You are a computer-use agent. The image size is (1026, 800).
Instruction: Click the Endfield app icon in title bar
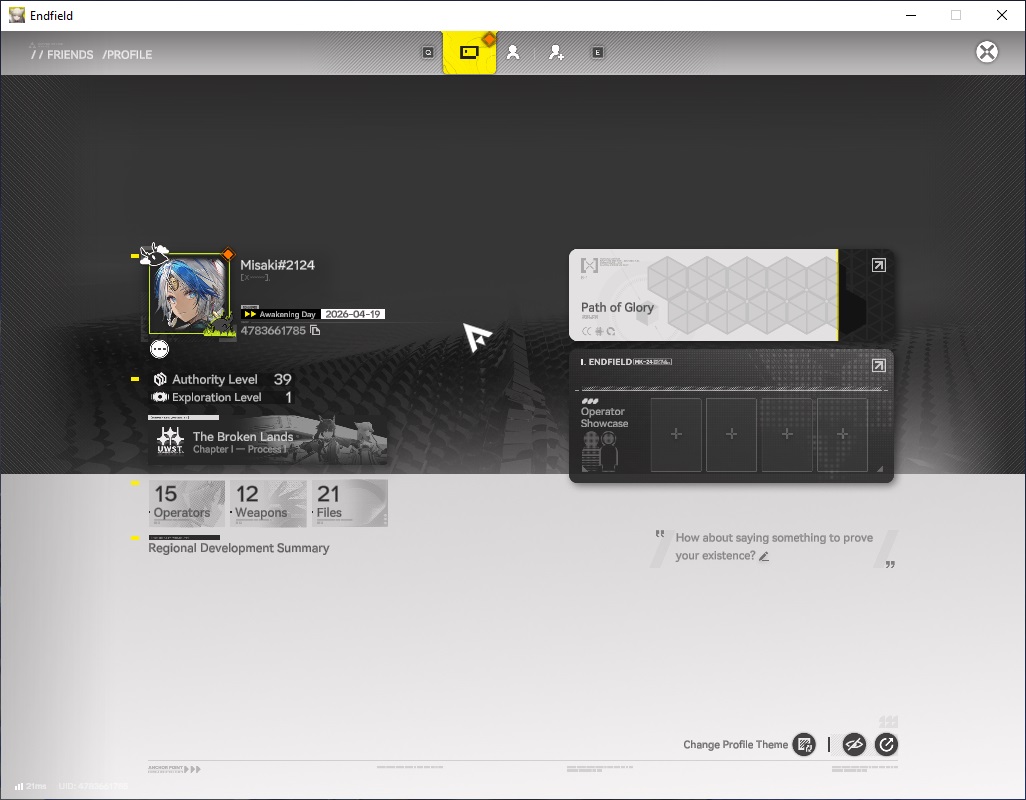pyautogui.click(x=16, y=15)
